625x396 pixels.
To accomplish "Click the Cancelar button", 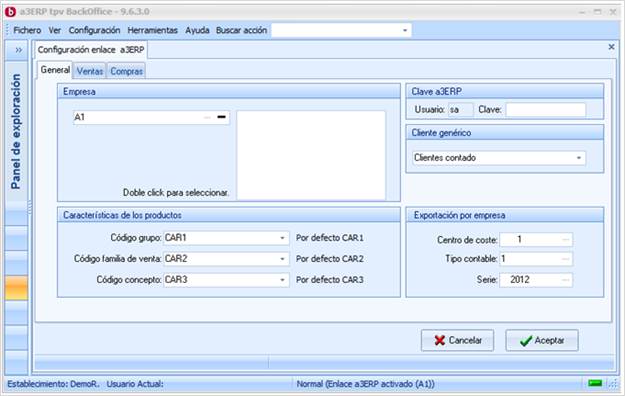I will coord(458,340).
